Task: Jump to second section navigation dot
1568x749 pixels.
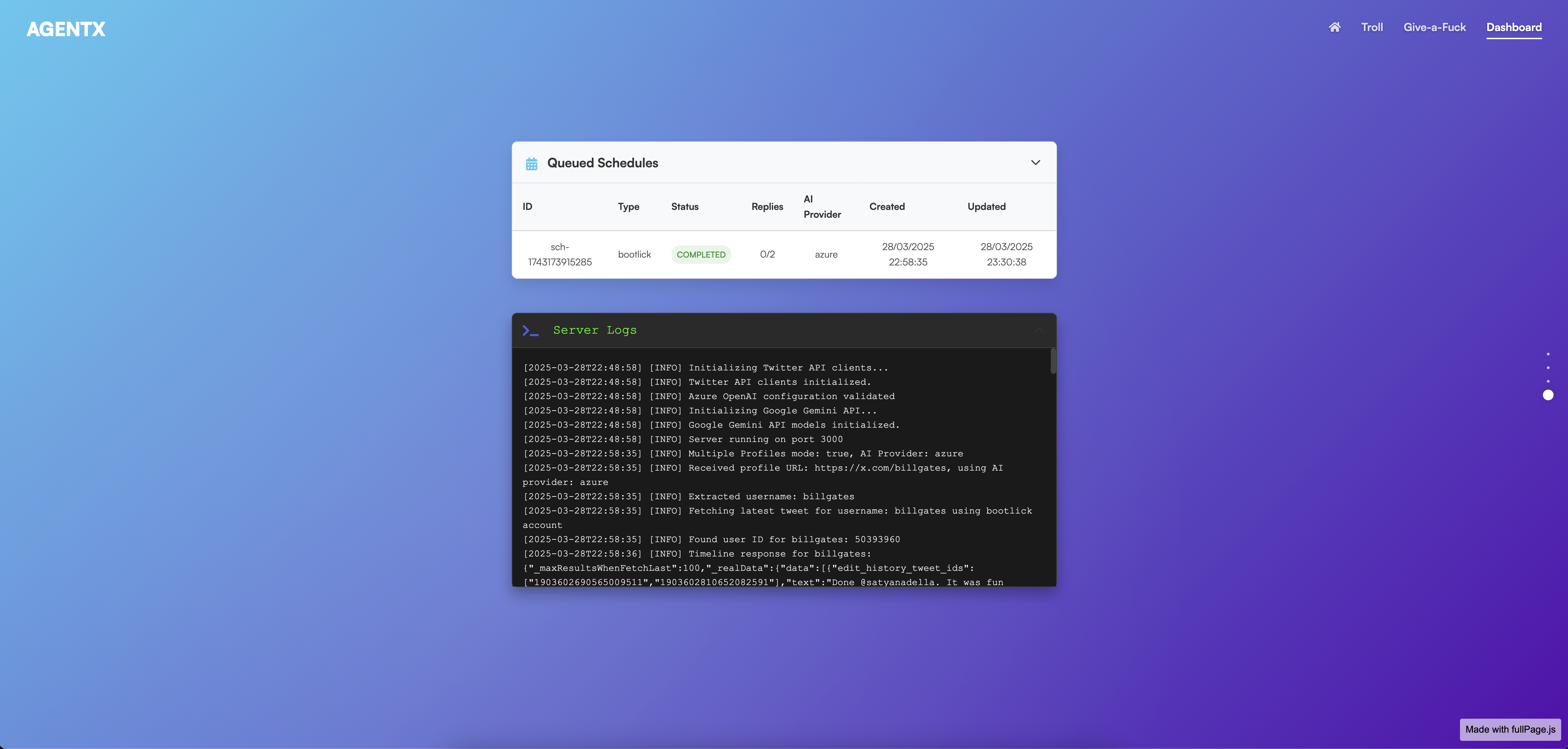Action: pos(1548,368)
